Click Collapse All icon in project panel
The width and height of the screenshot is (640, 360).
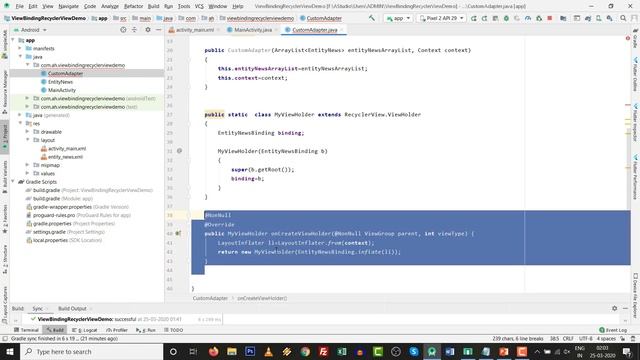click(x=134, y=30)
